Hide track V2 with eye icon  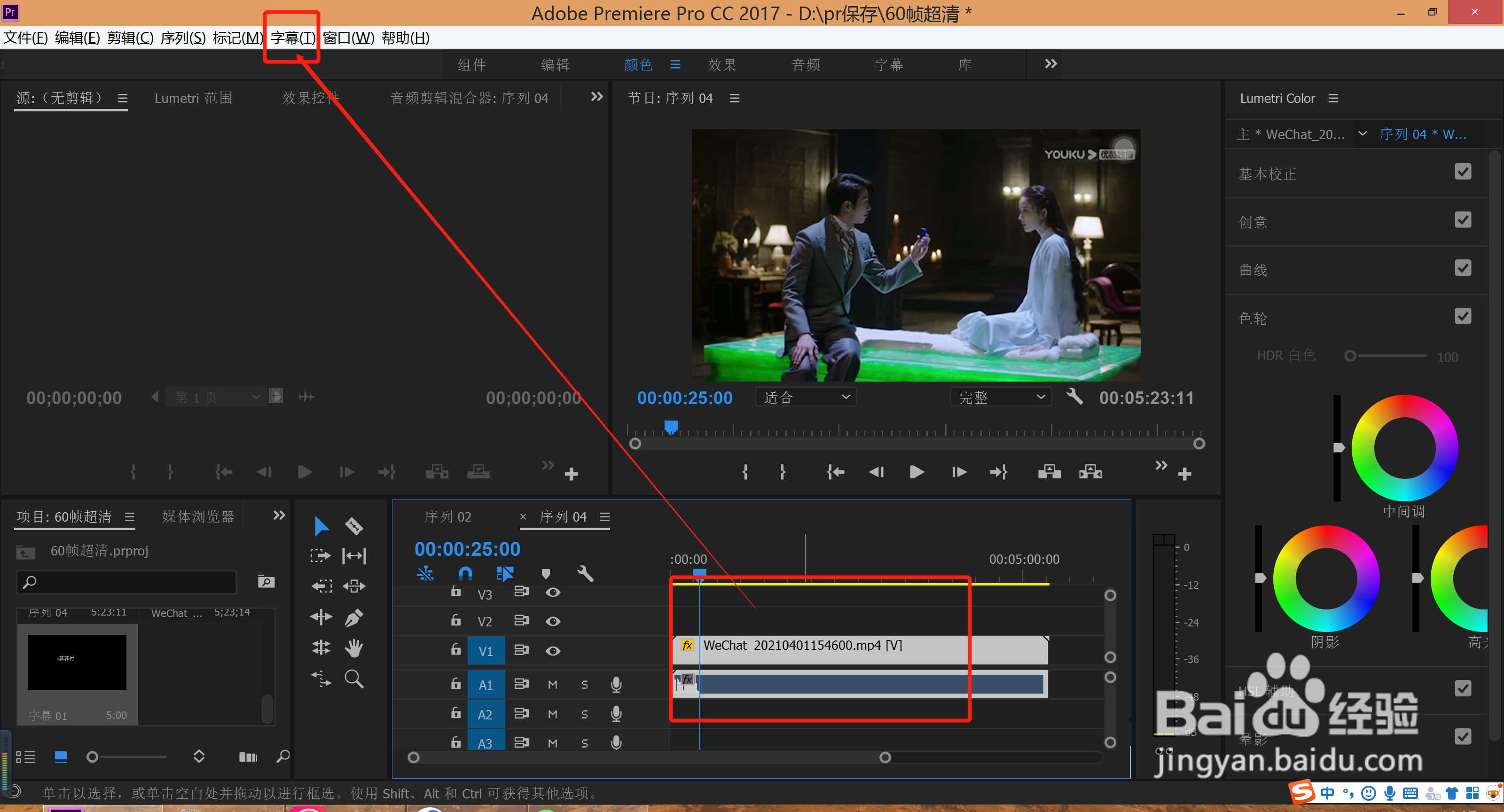point(553,621)
